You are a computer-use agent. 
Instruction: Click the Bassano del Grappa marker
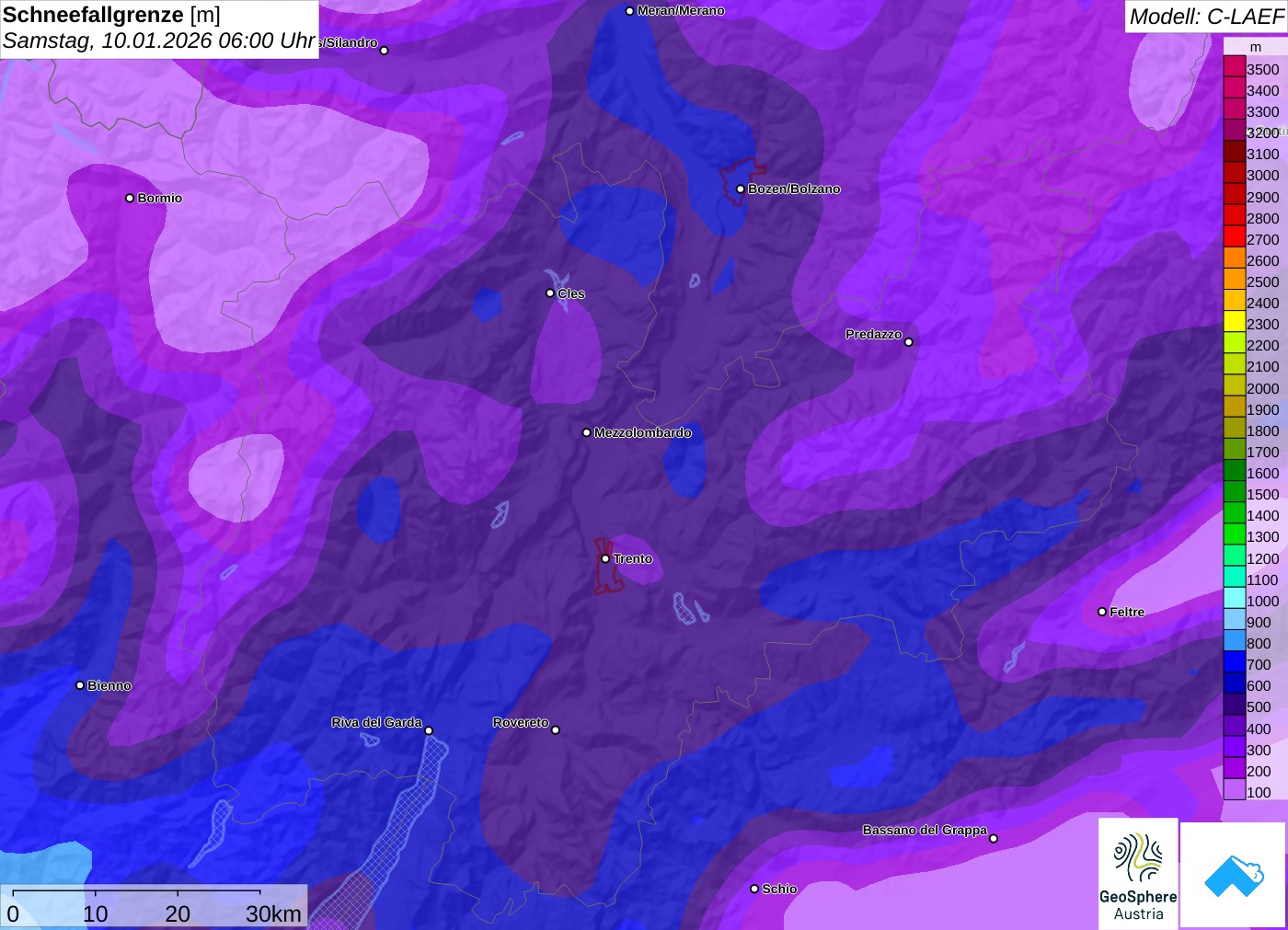coord(994,838)
